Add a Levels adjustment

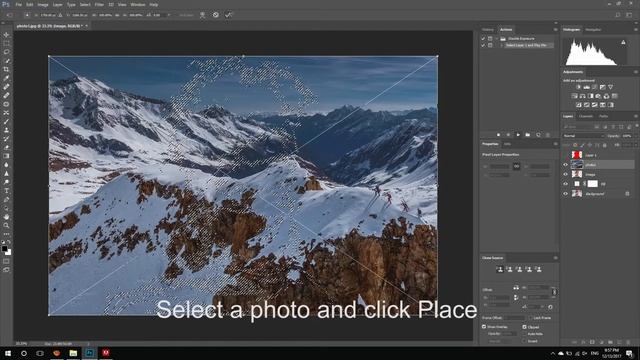tap(587, 87)
